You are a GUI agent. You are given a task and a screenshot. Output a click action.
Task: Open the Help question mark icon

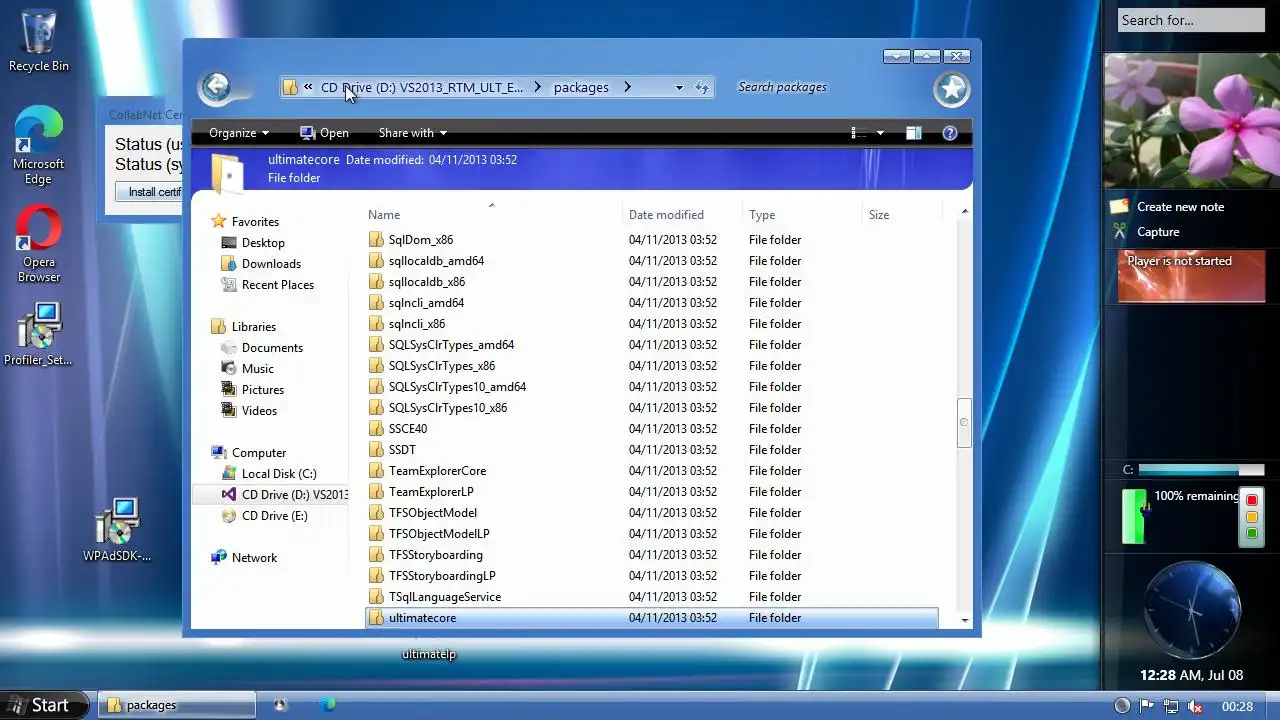click(950, 133)
